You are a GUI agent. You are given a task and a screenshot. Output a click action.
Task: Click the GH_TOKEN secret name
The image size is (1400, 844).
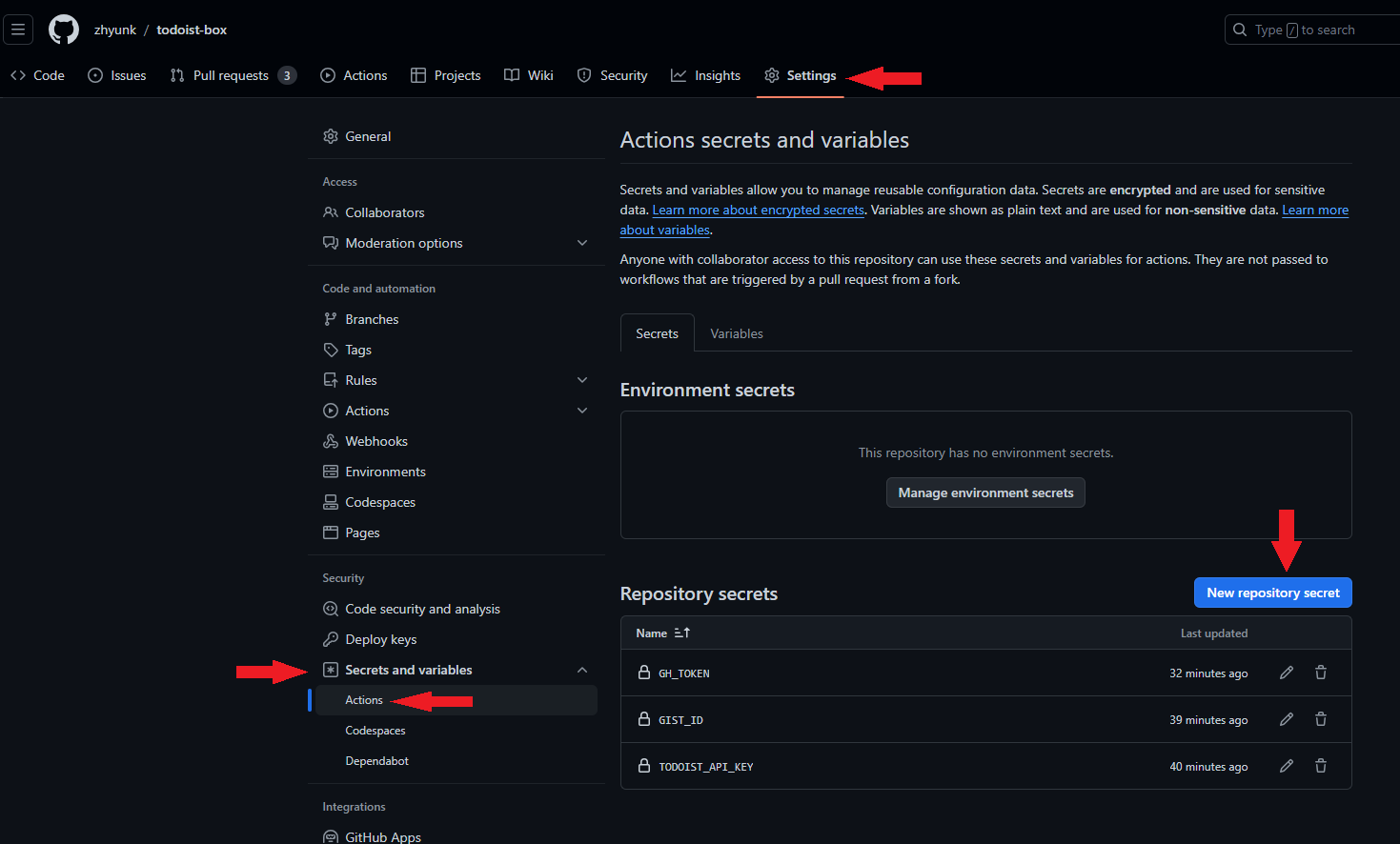(x=684, y=673)
